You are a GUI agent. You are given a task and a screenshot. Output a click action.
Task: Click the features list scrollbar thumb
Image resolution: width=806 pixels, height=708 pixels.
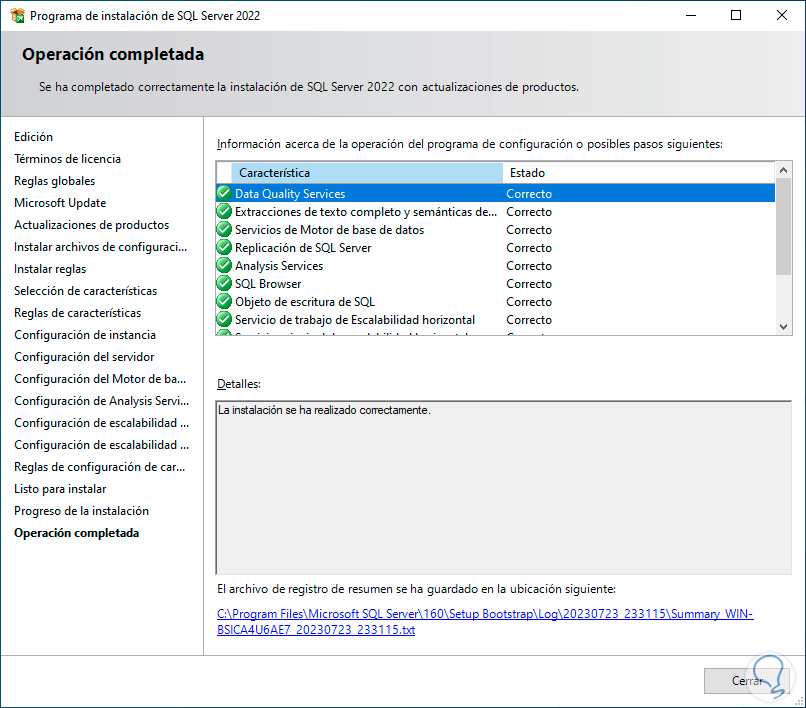tap(783, 226)
